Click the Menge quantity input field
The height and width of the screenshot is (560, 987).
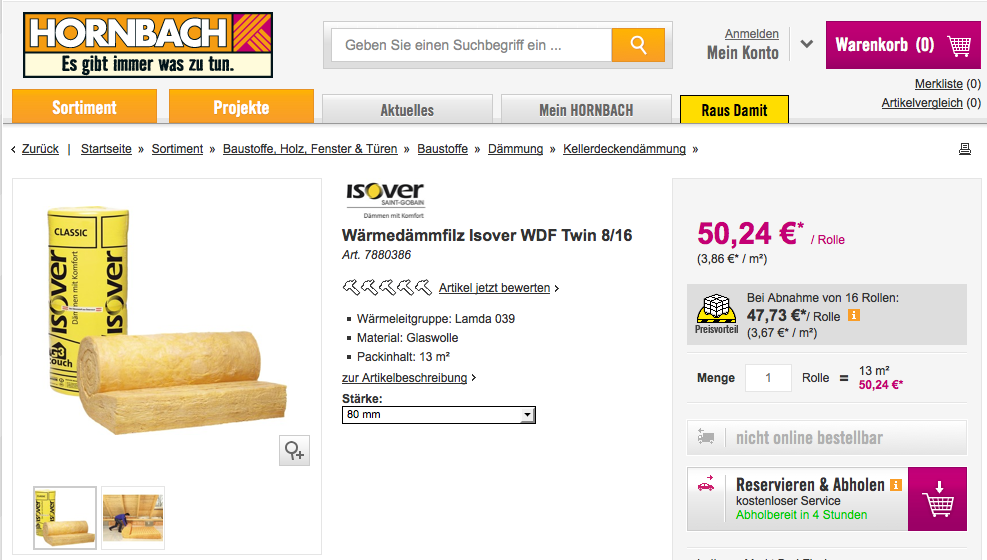point(769,378)
